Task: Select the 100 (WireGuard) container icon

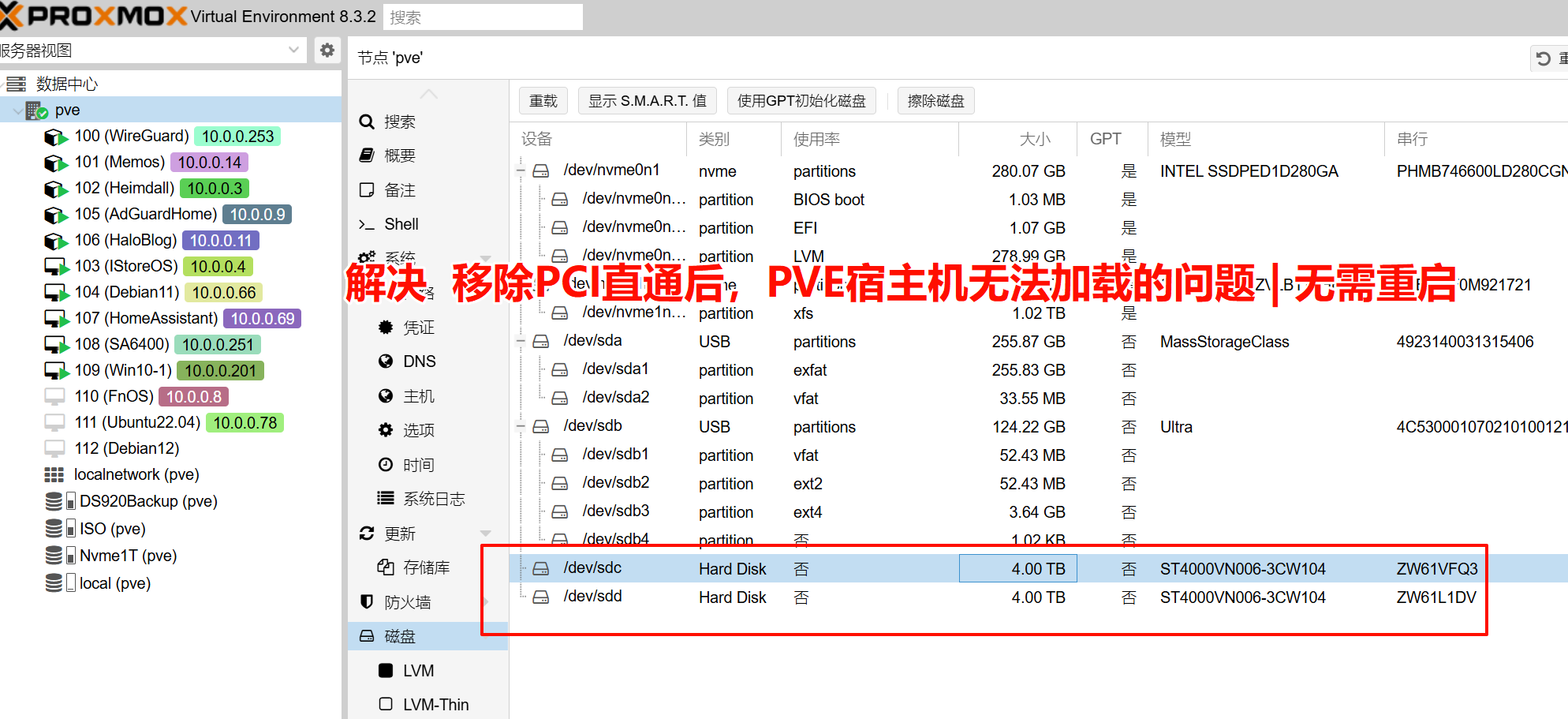Action: tap(56, 137)
